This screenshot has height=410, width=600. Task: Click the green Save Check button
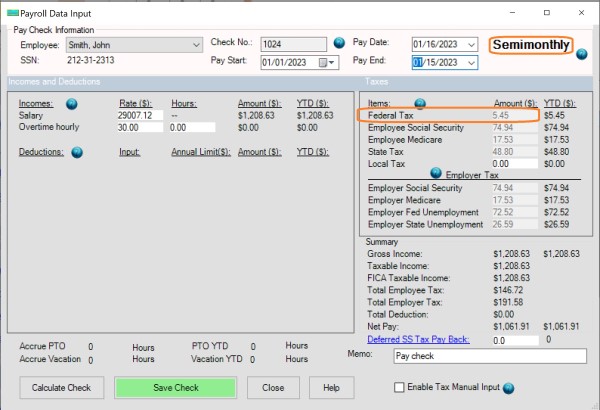[178, 388]
